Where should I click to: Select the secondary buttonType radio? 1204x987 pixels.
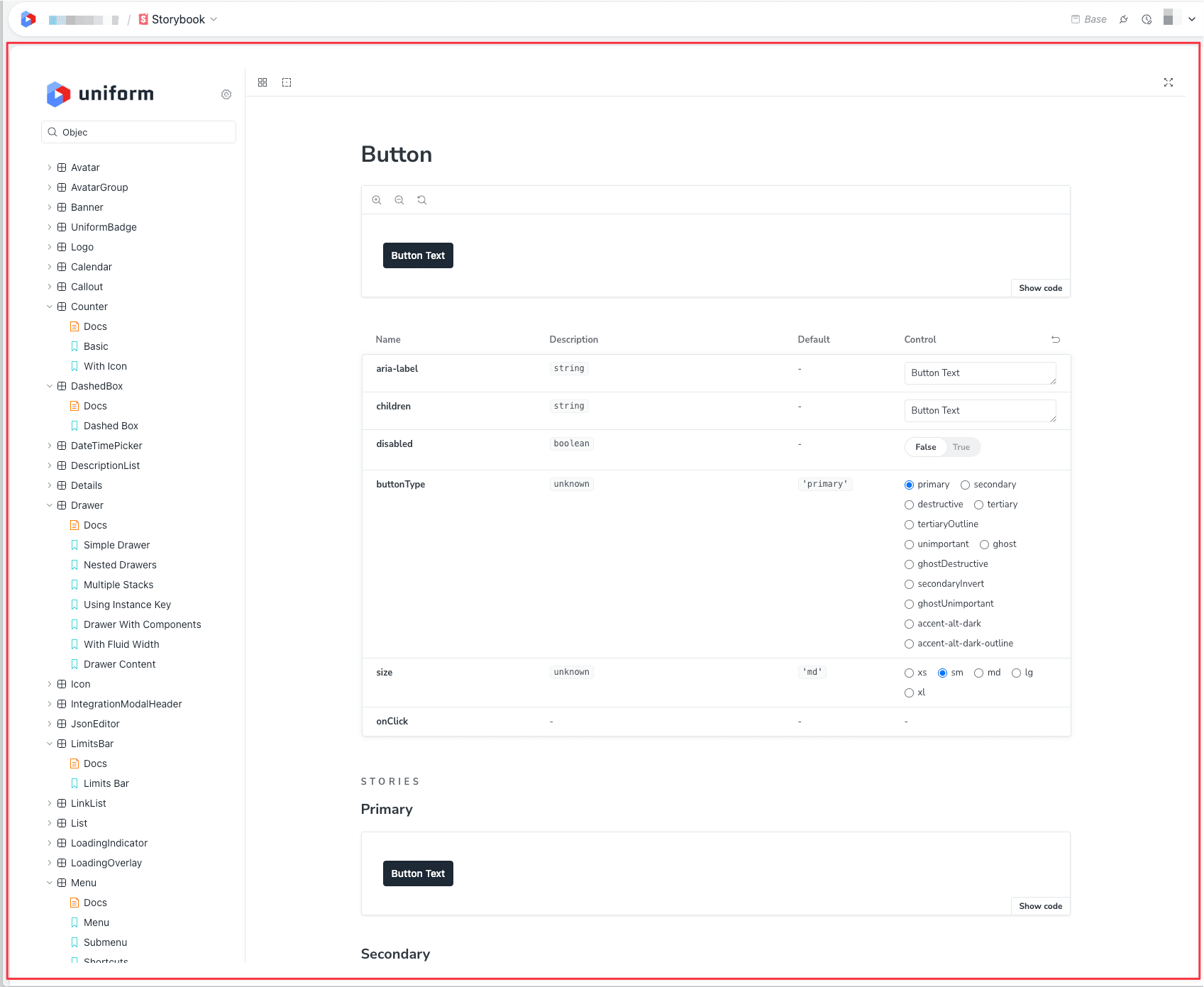(x=965, y=485)
